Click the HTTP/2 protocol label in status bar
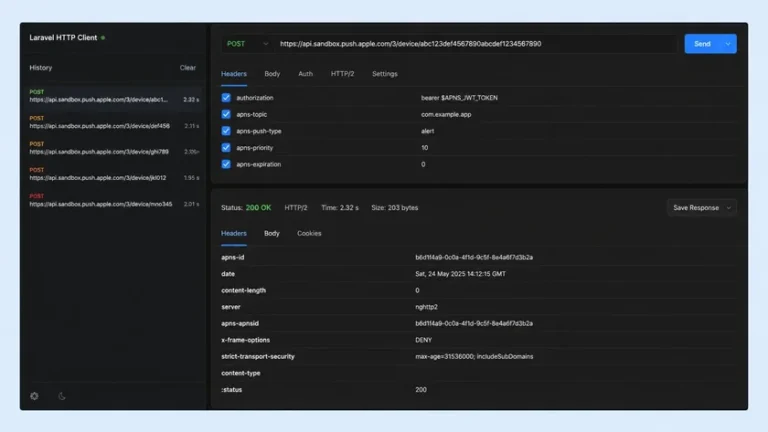The width and height of the screenshot is (768, 432). pyautogui.click(x=296, y=208)
